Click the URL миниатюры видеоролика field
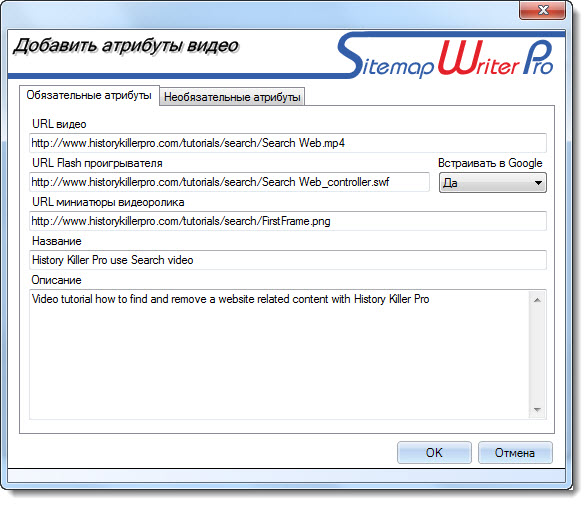The width and height of the screenshot is (588, 505). 288,221
